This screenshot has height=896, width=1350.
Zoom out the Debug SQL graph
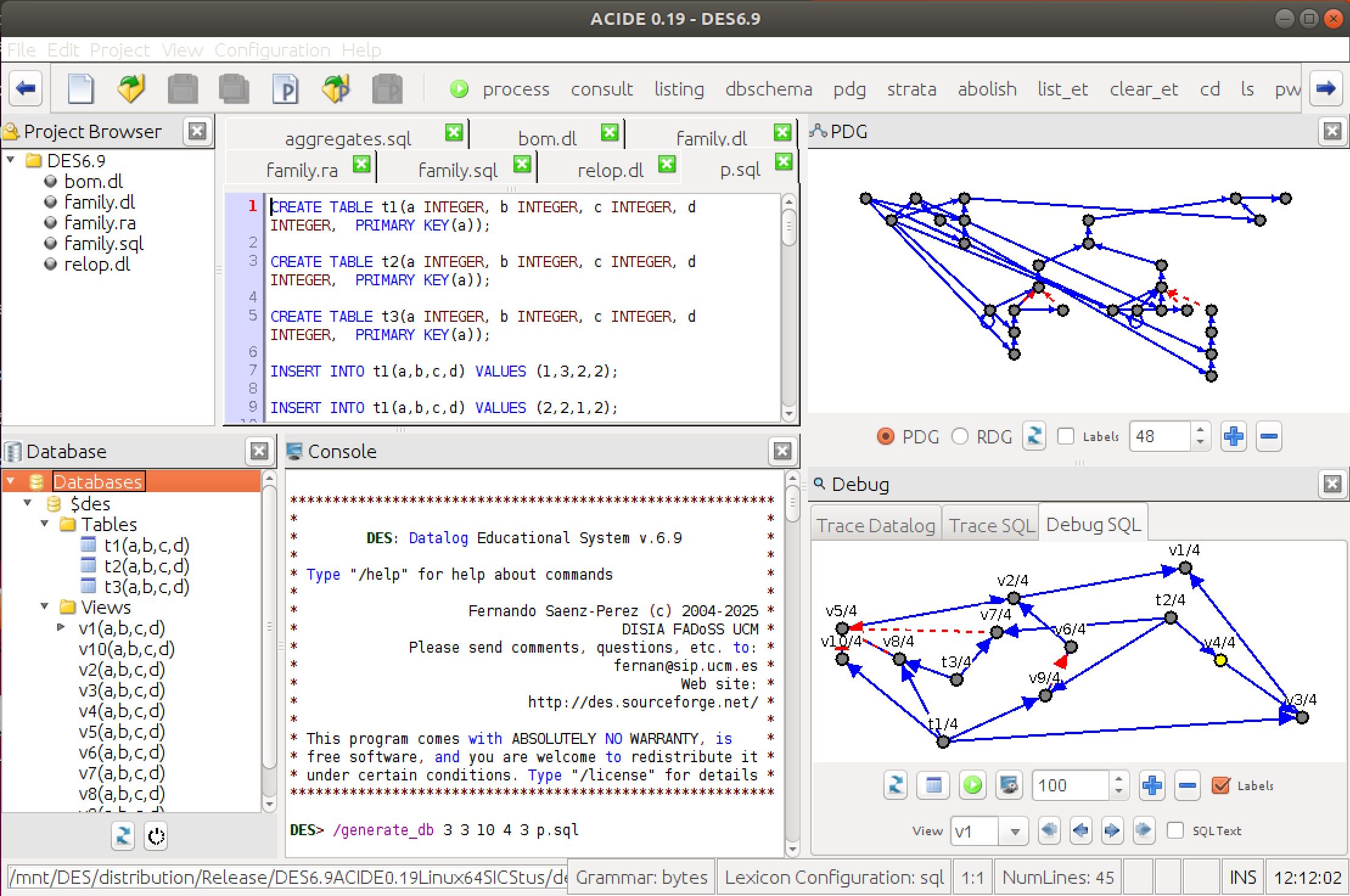[x=1187, y=785]
